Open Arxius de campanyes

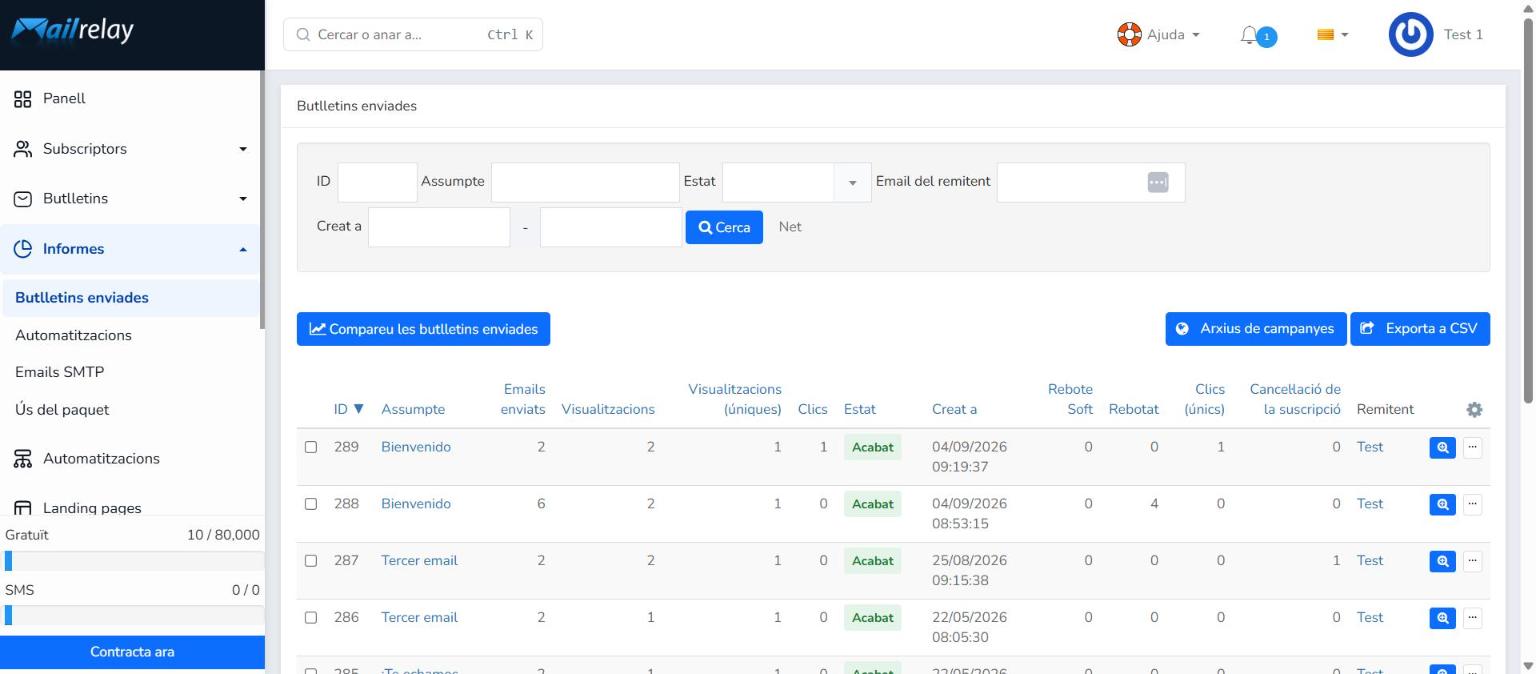(x=1256, y=329)
